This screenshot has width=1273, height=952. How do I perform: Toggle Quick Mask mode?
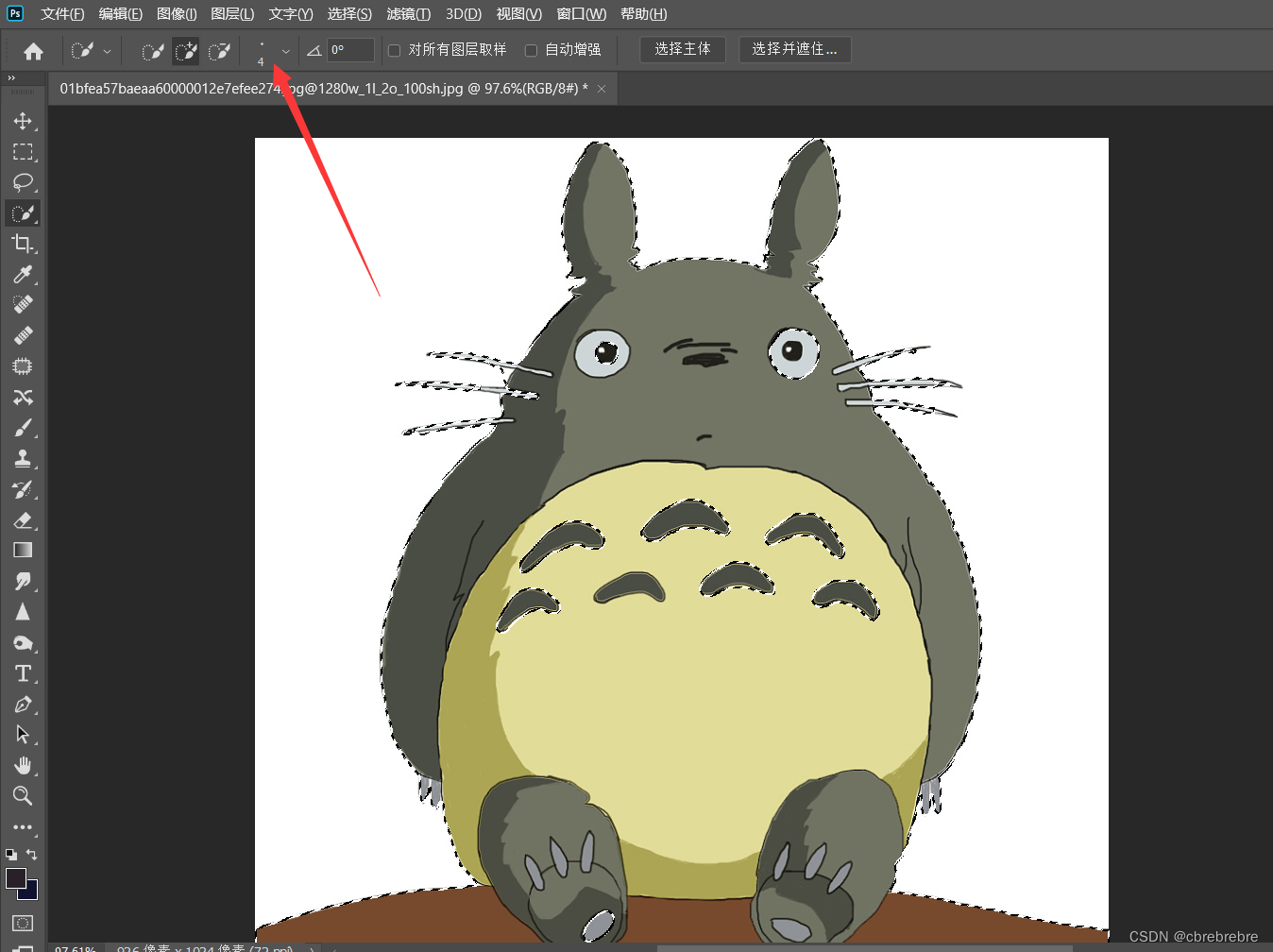click(23, 923)
